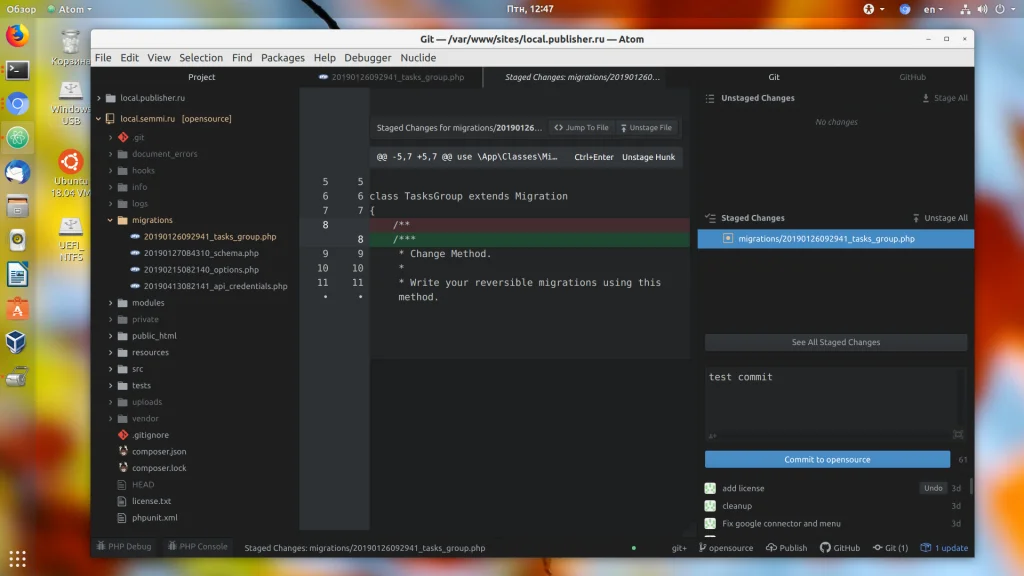
Task: Click the composer.json file icon
Action: point(123,451)
